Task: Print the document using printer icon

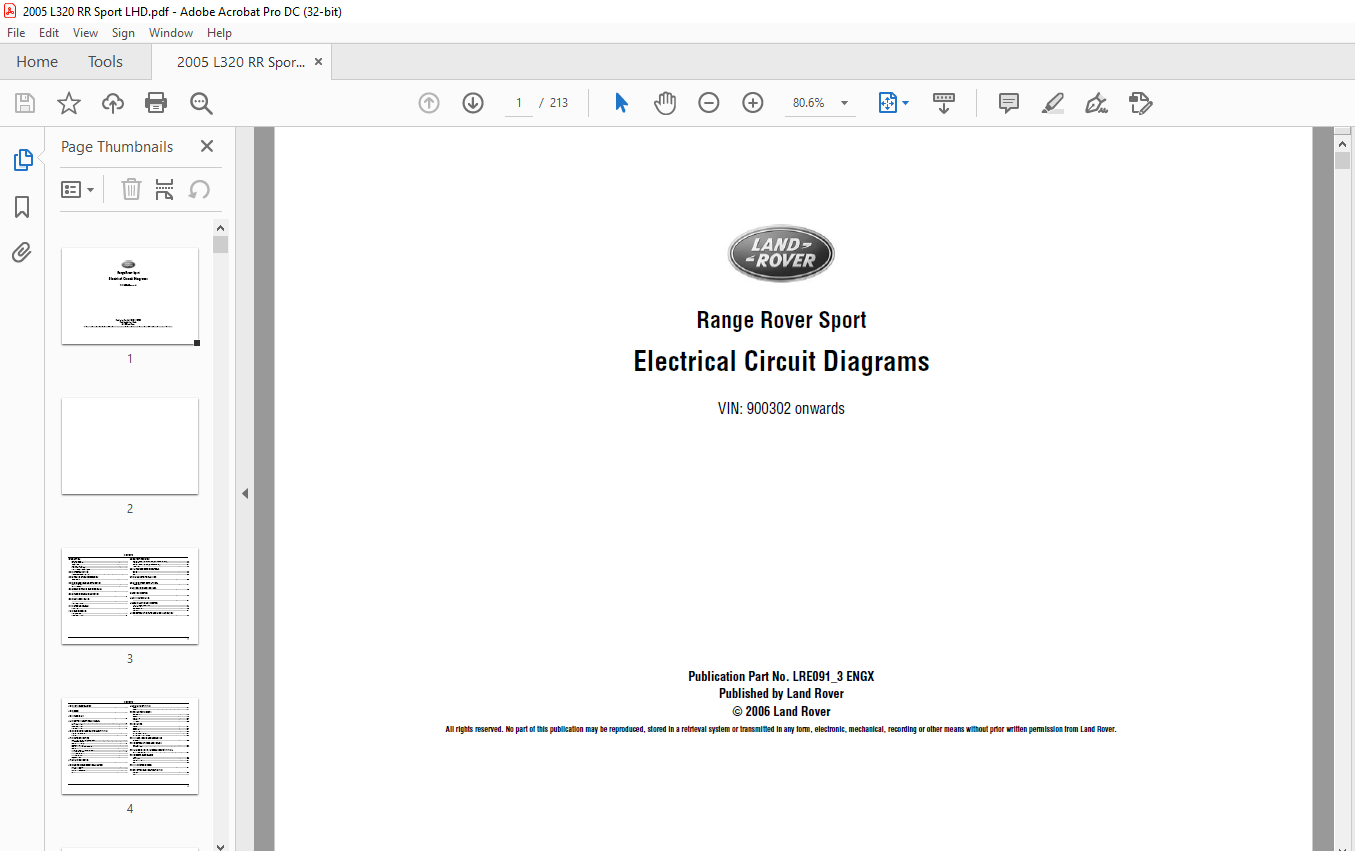Action: (156, 103)
